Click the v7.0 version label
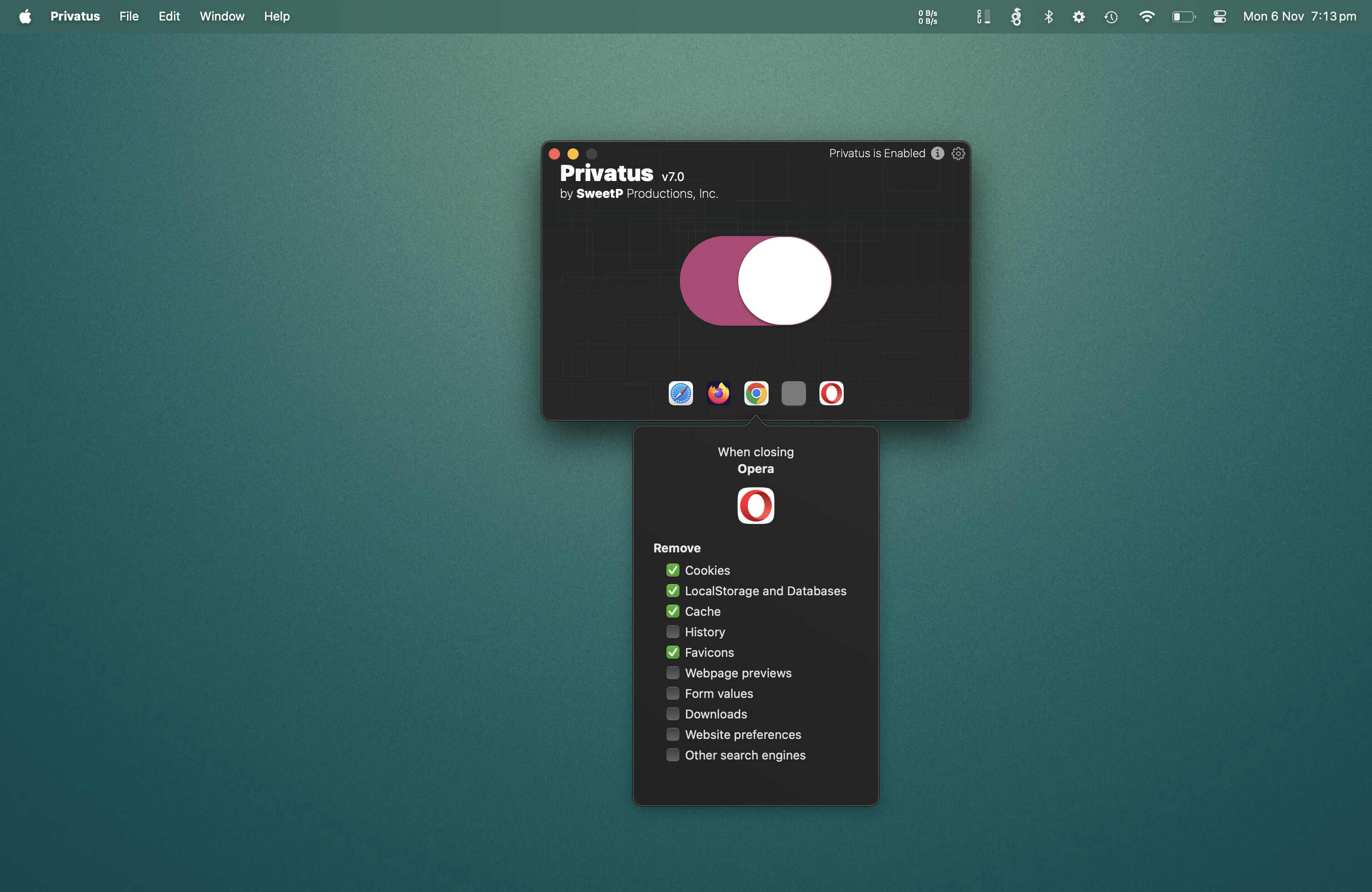Screen dimensions: 1372x892 [673, 177]
